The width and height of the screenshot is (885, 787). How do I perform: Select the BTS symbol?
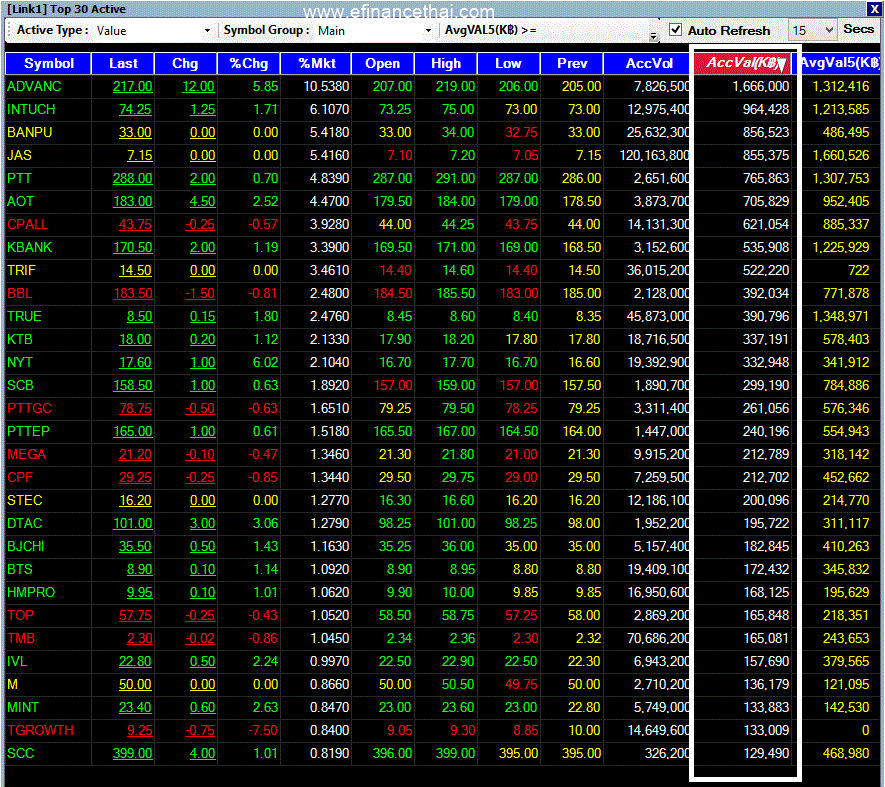[x=20, y=570]
